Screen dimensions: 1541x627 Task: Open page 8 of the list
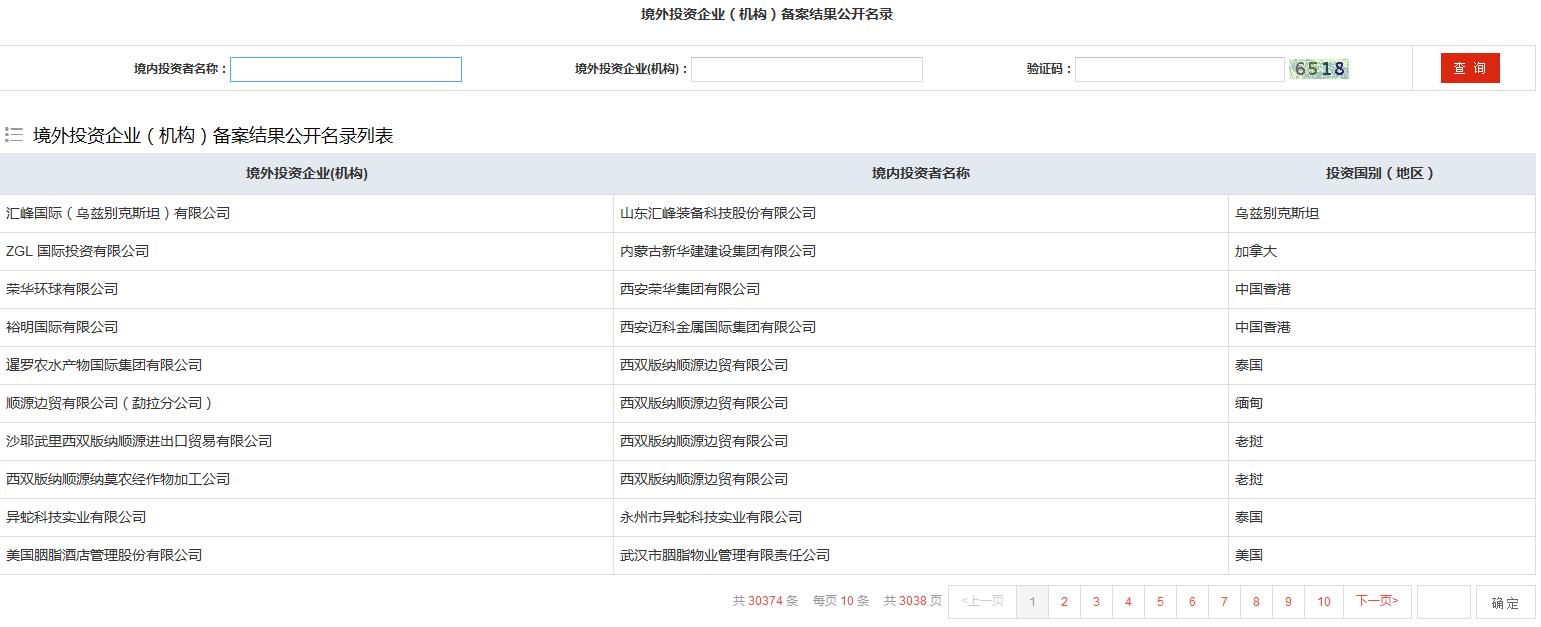click(x=1256, y=602)
